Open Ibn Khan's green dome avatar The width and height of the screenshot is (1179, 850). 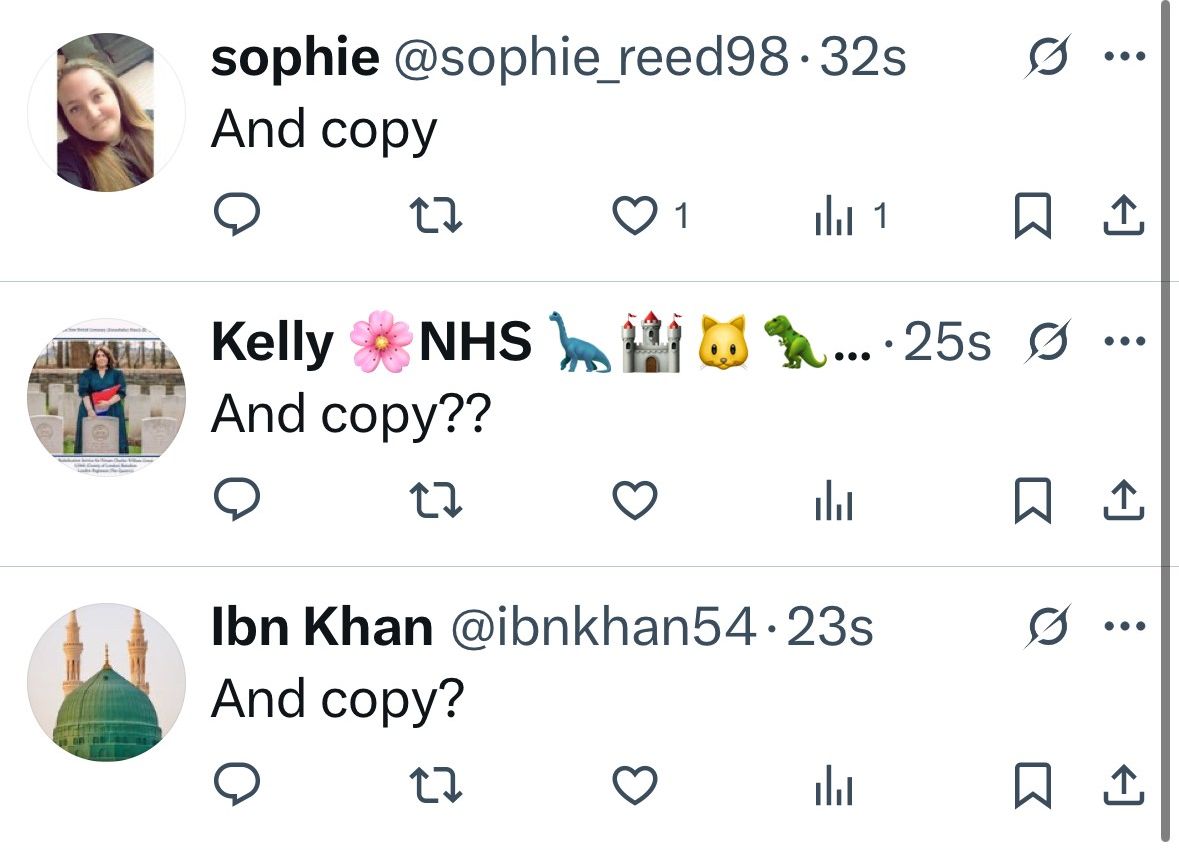click(105, 682)
